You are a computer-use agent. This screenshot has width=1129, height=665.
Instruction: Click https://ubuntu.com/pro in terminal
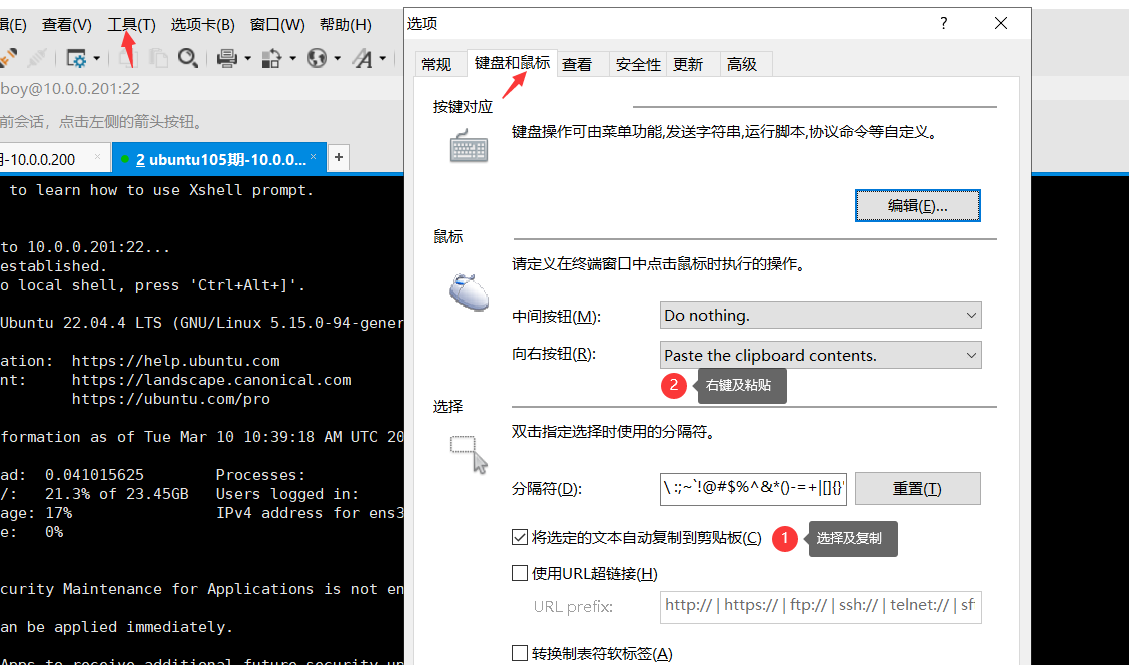point(171,399)
